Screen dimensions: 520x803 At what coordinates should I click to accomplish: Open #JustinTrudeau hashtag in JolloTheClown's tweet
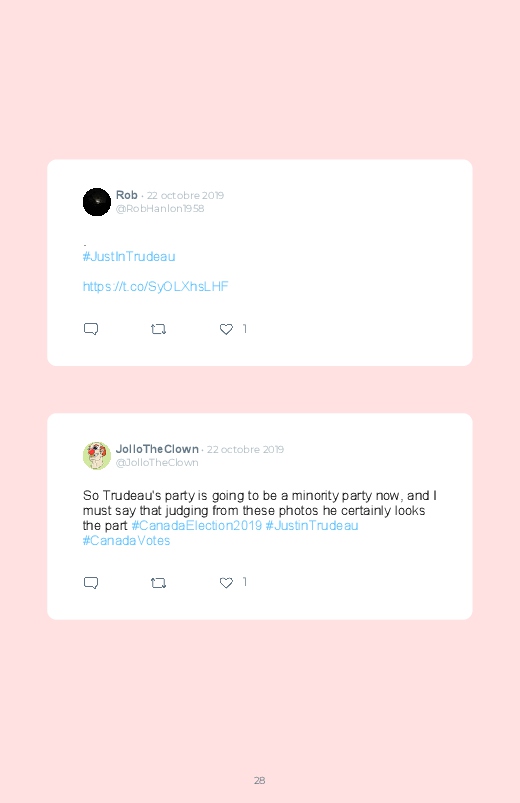[x=312, y=526]
